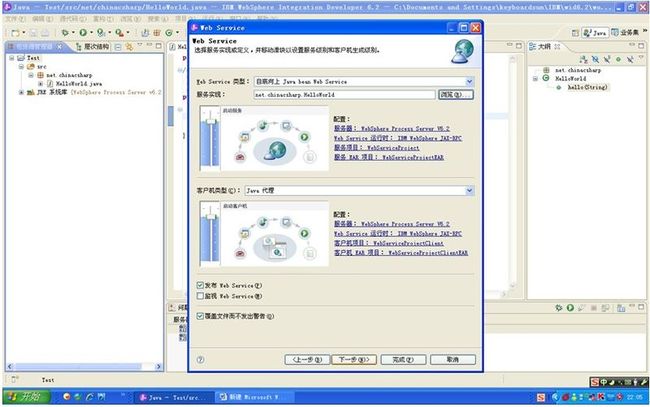Expand the JRE system library node
Screen dimensions: 650x407
point(21,92)
